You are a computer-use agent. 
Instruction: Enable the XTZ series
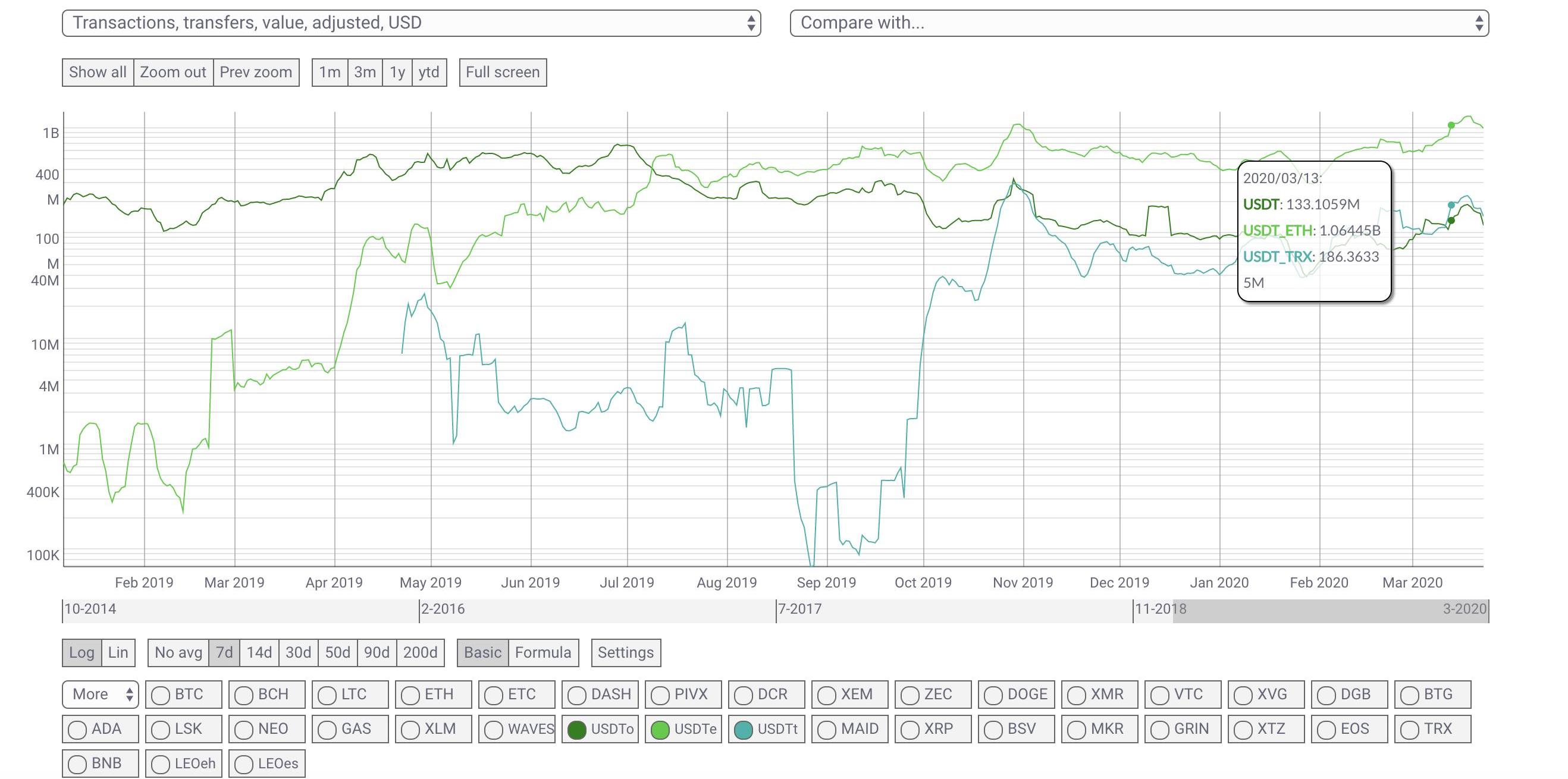point(1266,729)
